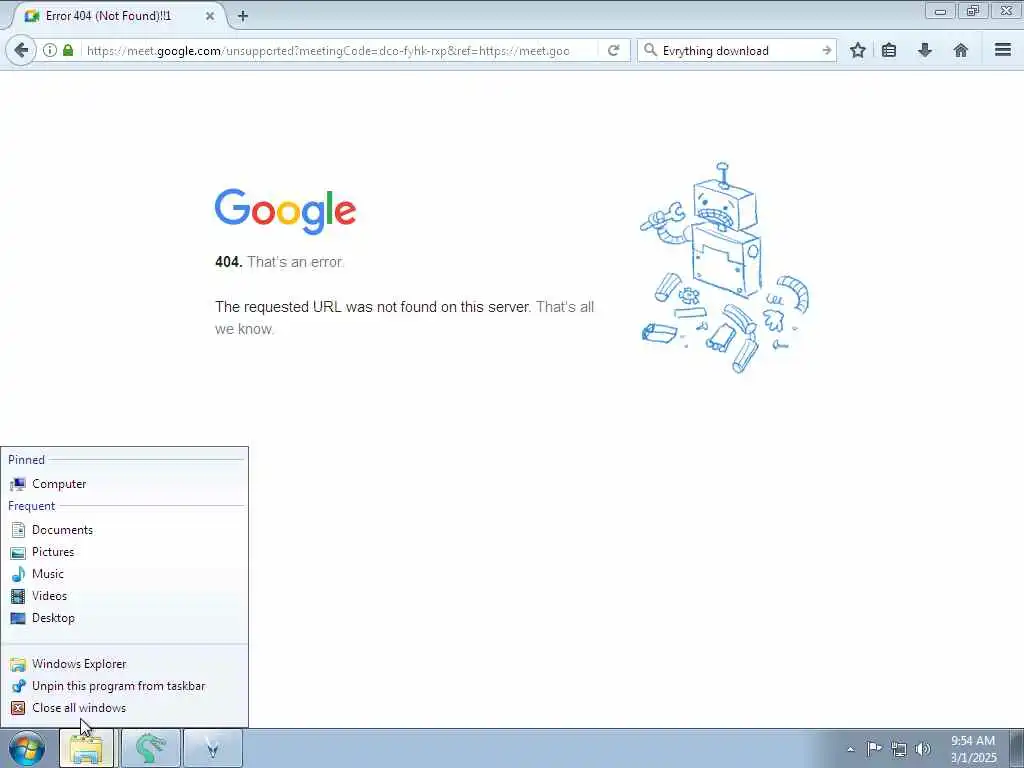Screen dimensions: 1024x768
Task: Open Videos in the jump list
Action: coord(124,596)
